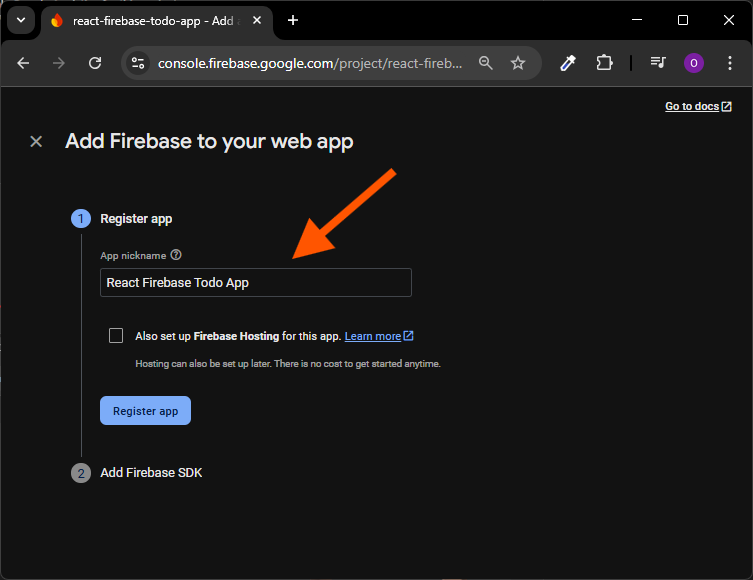Go forward to the next page
Image resolution: width=753 pixels, height=580 pixels.
pos(59,63)
